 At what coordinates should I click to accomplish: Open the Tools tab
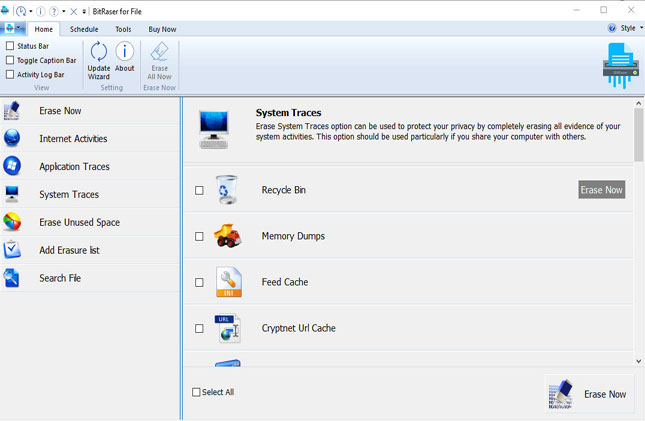123,29
